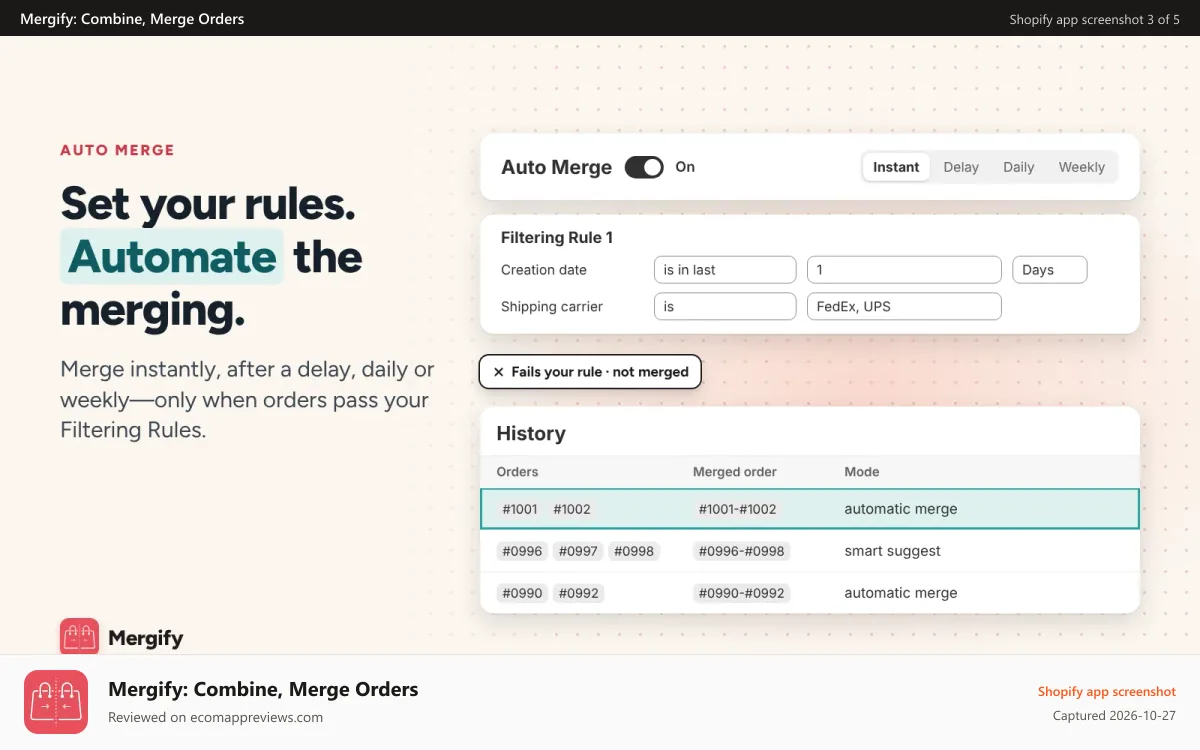Click the Mode column header
This screenshot has width=1200, height=750.
click(862, 472)
